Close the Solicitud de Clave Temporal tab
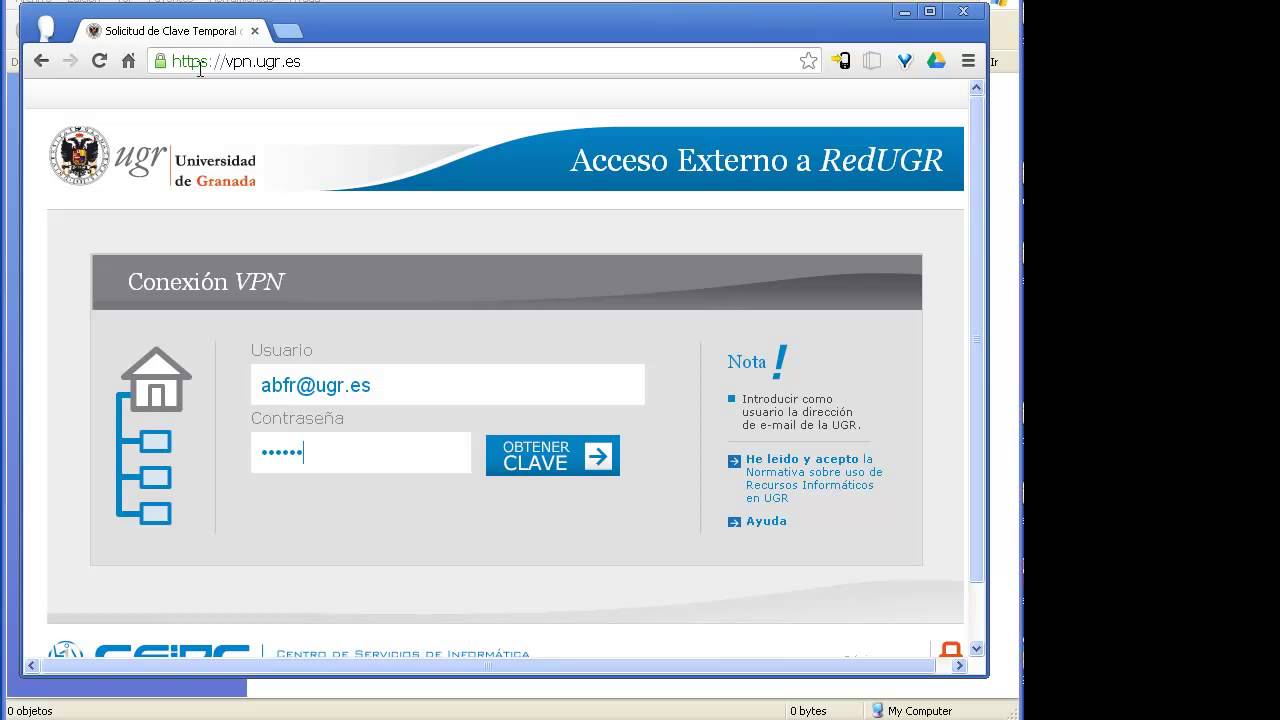 point(254,31)
